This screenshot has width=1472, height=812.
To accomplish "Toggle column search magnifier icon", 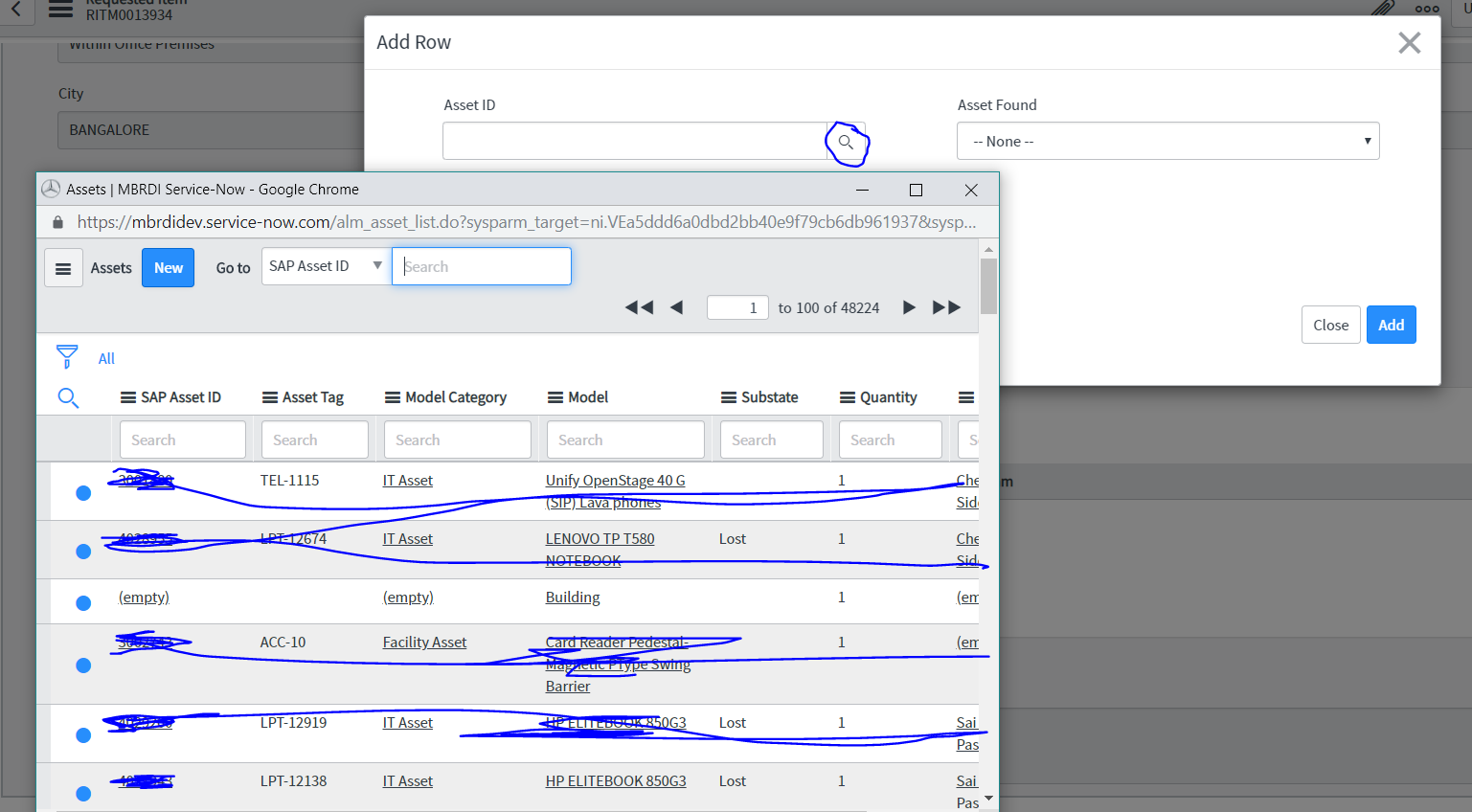I will click(68, 397).
